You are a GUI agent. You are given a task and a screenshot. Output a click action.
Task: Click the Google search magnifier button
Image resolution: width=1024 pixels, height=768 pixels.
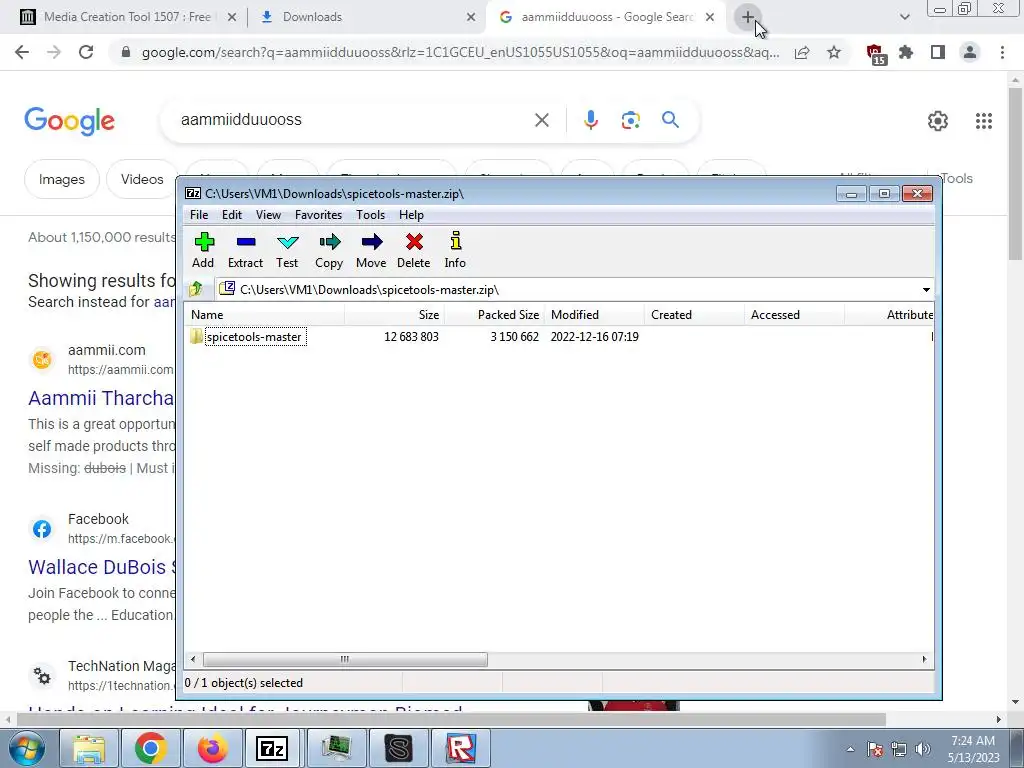(670, 120)
